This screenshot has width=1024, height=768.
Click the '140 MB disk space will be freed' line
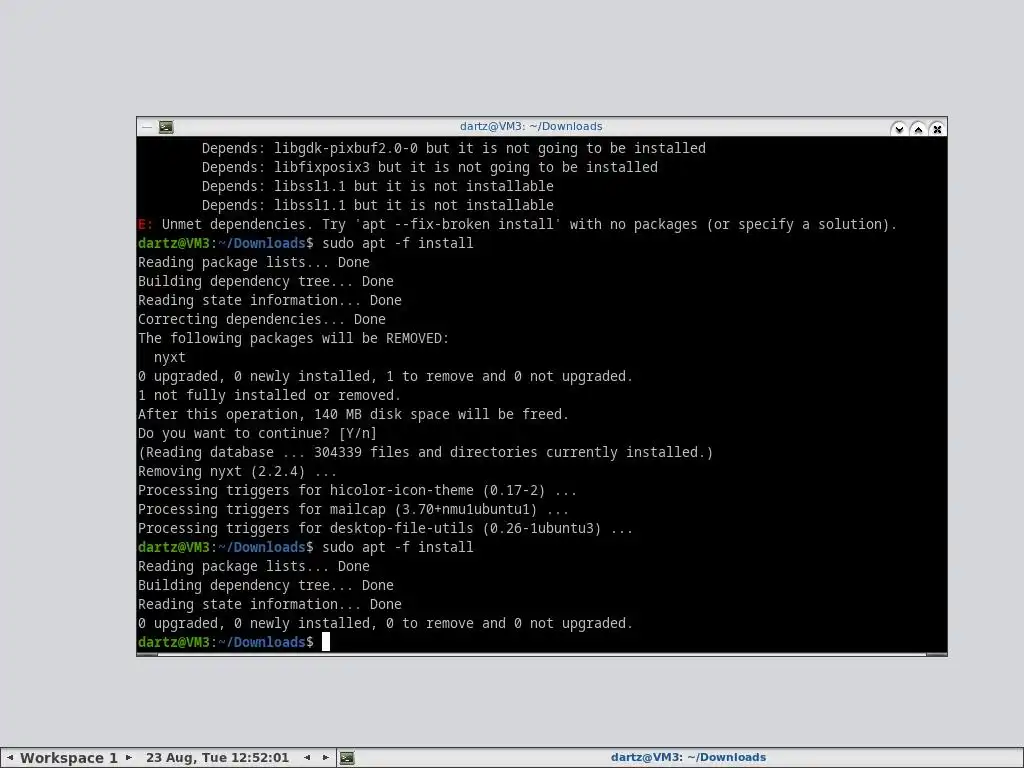(x=353, y=414)
